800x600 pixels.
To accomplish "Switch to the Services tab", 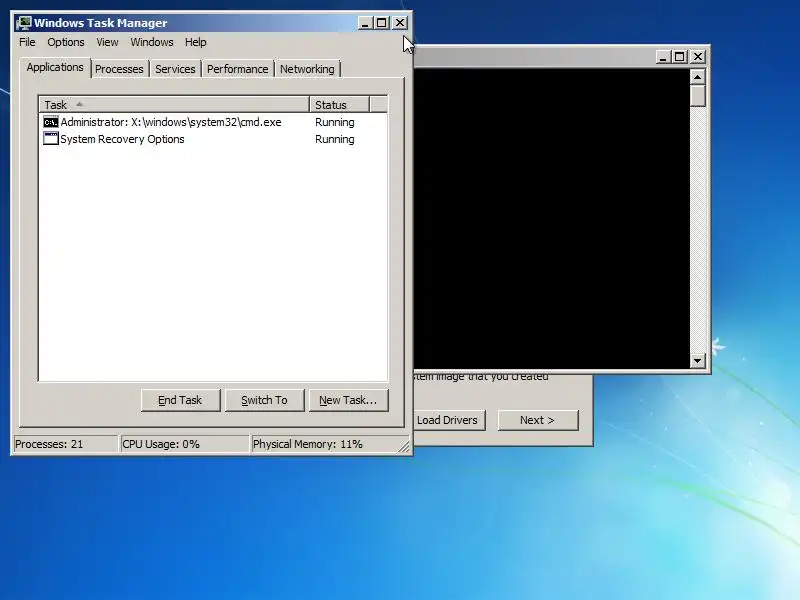I will 175,69.
